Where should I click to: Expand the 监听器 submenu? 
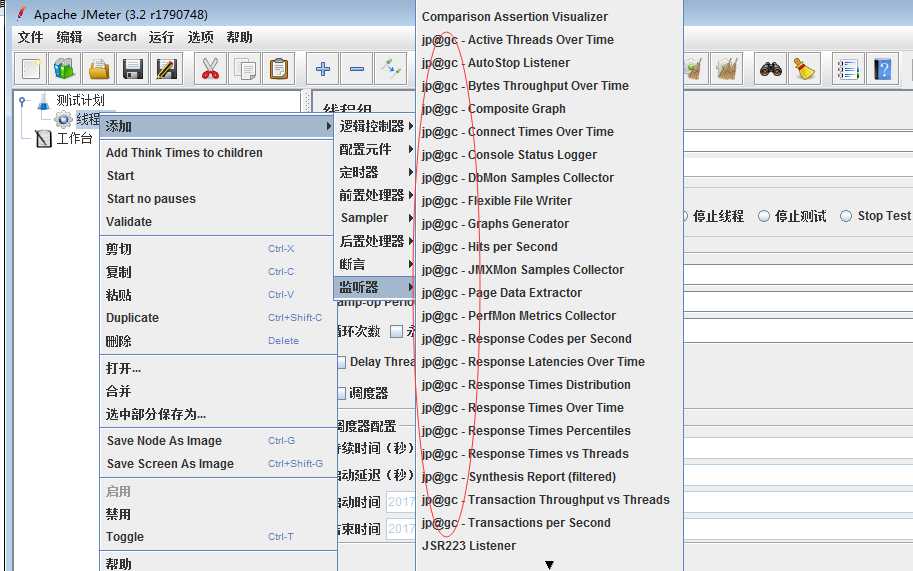(376, 287)
